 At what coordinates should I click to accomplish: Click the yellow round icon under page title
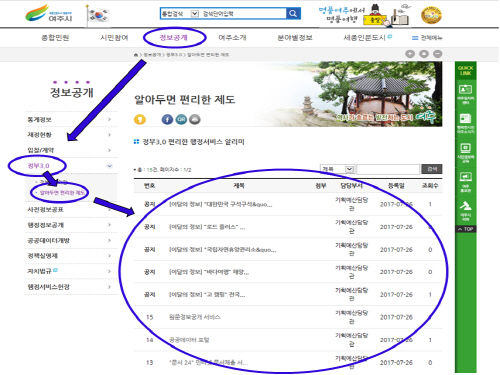(x=140, y=119)
